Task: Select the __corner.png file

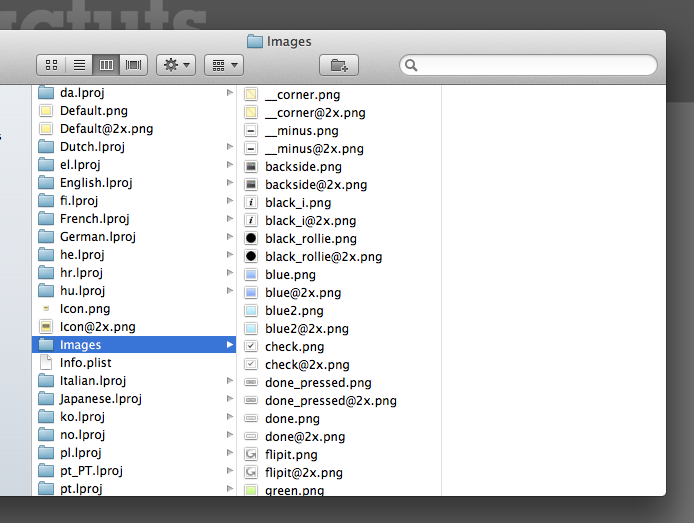Action: click(x=339, y=94)
